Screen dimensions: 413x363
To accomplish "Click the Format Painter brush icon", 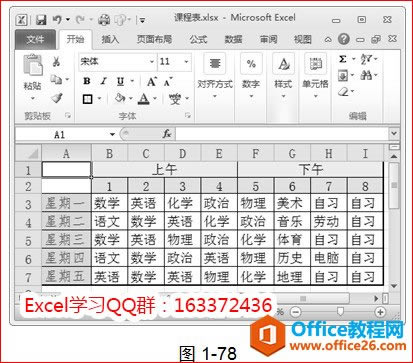I will coord(56,98).
